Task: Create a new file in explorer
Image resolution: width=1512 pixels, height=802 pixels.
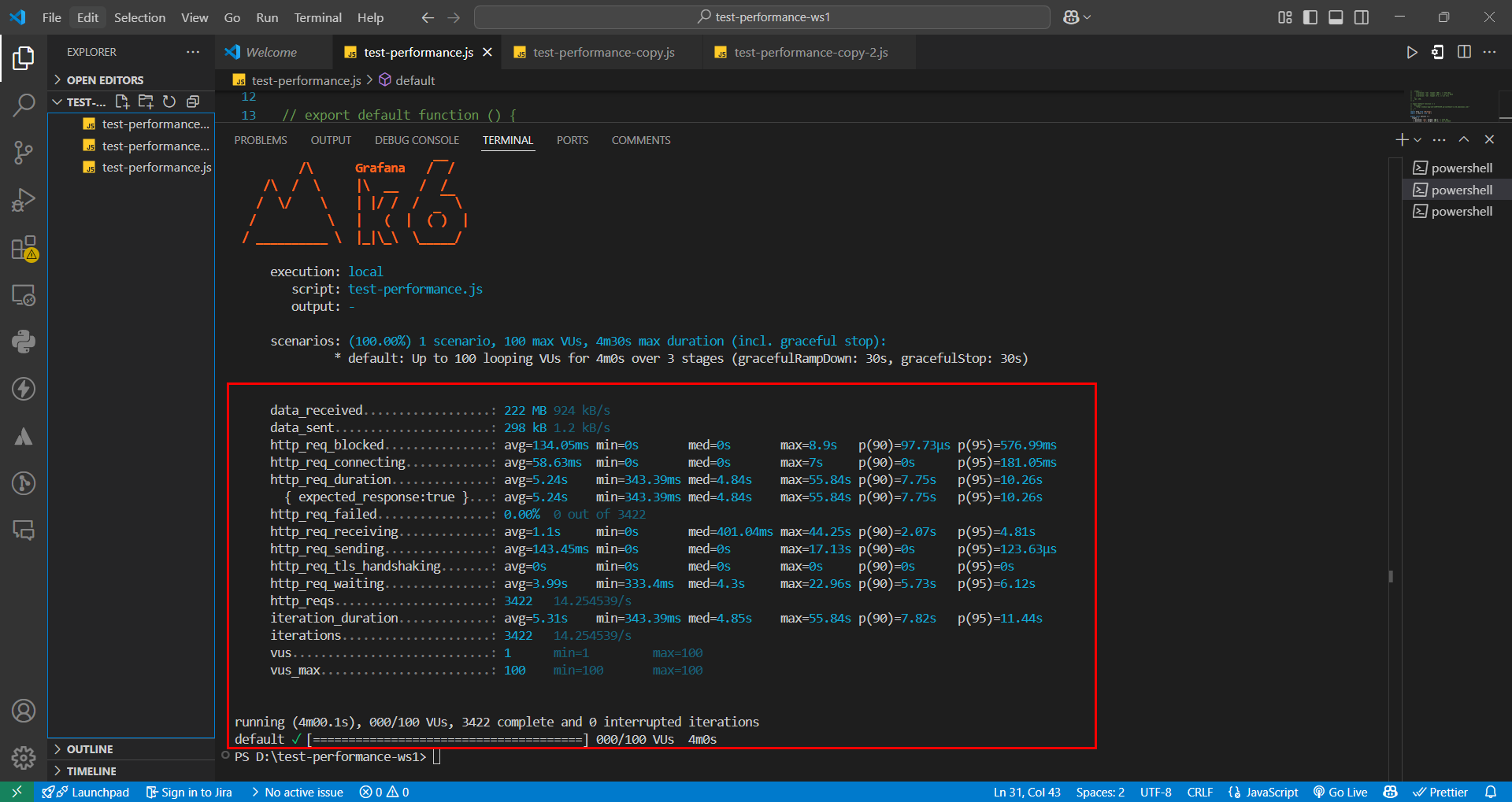Action: tap(122, 102)
